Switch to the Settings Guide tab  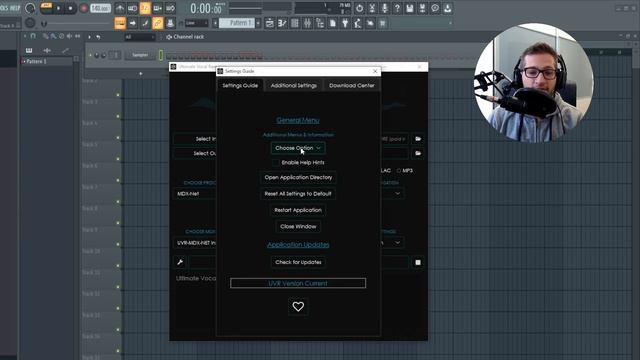click(x=240, y=85)
